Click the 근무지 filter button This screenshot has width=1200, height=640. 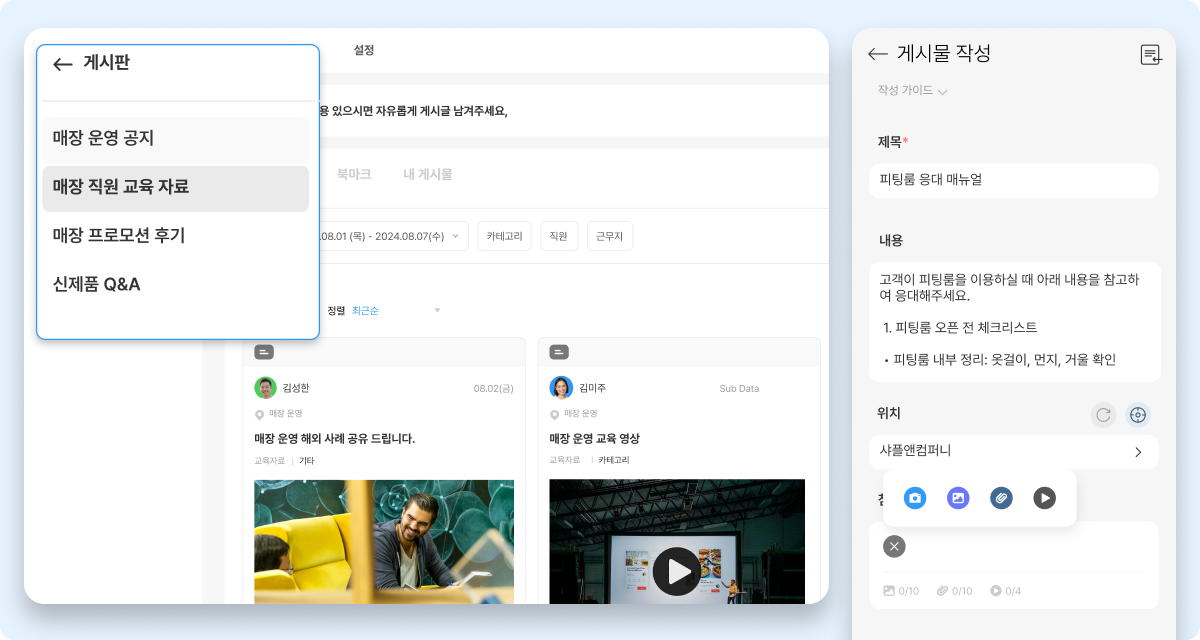point(609,236)
